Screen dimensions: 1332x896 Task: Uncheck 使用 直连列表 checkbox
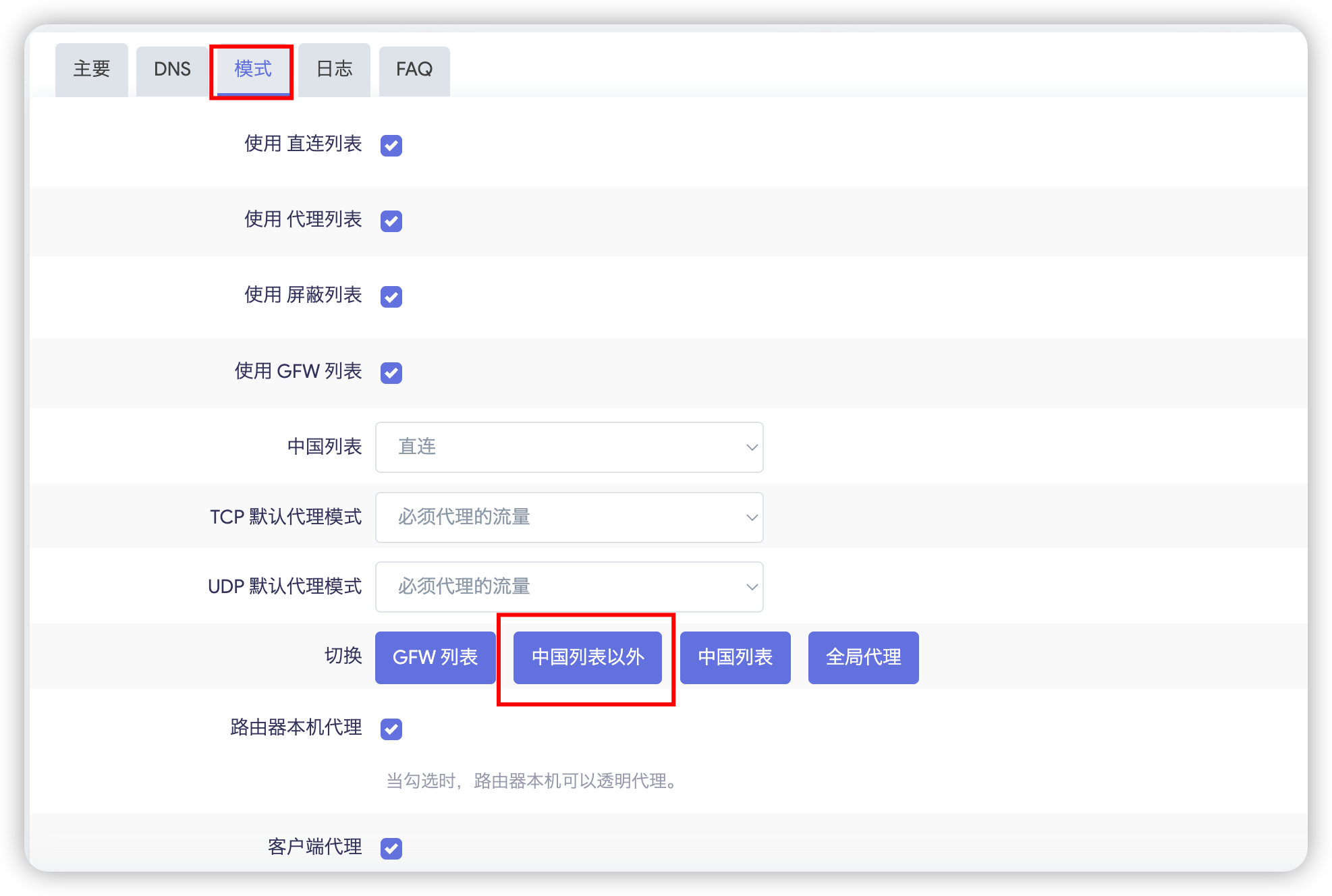[391, 145]
